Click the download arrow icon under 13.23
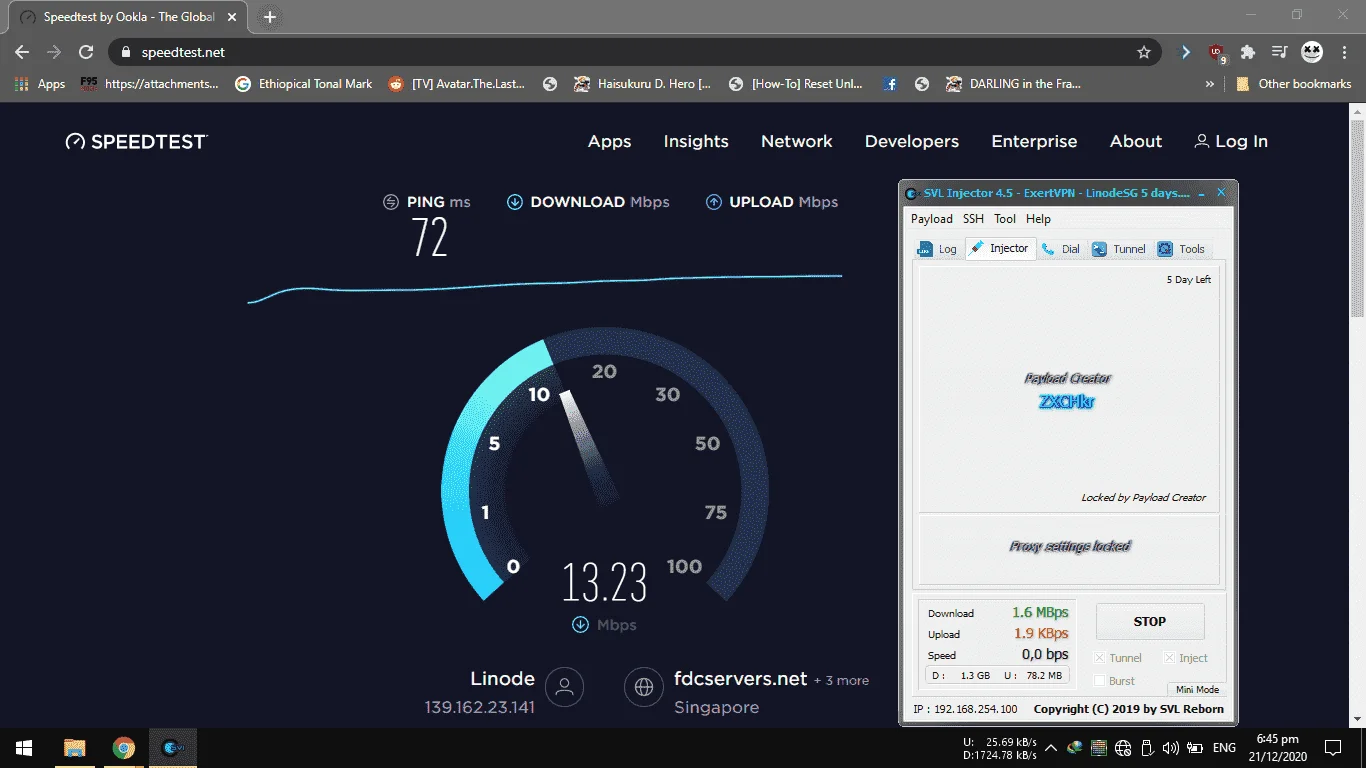Image resolution: width=1366 pixels, height=768 pixels. (580, 625)
